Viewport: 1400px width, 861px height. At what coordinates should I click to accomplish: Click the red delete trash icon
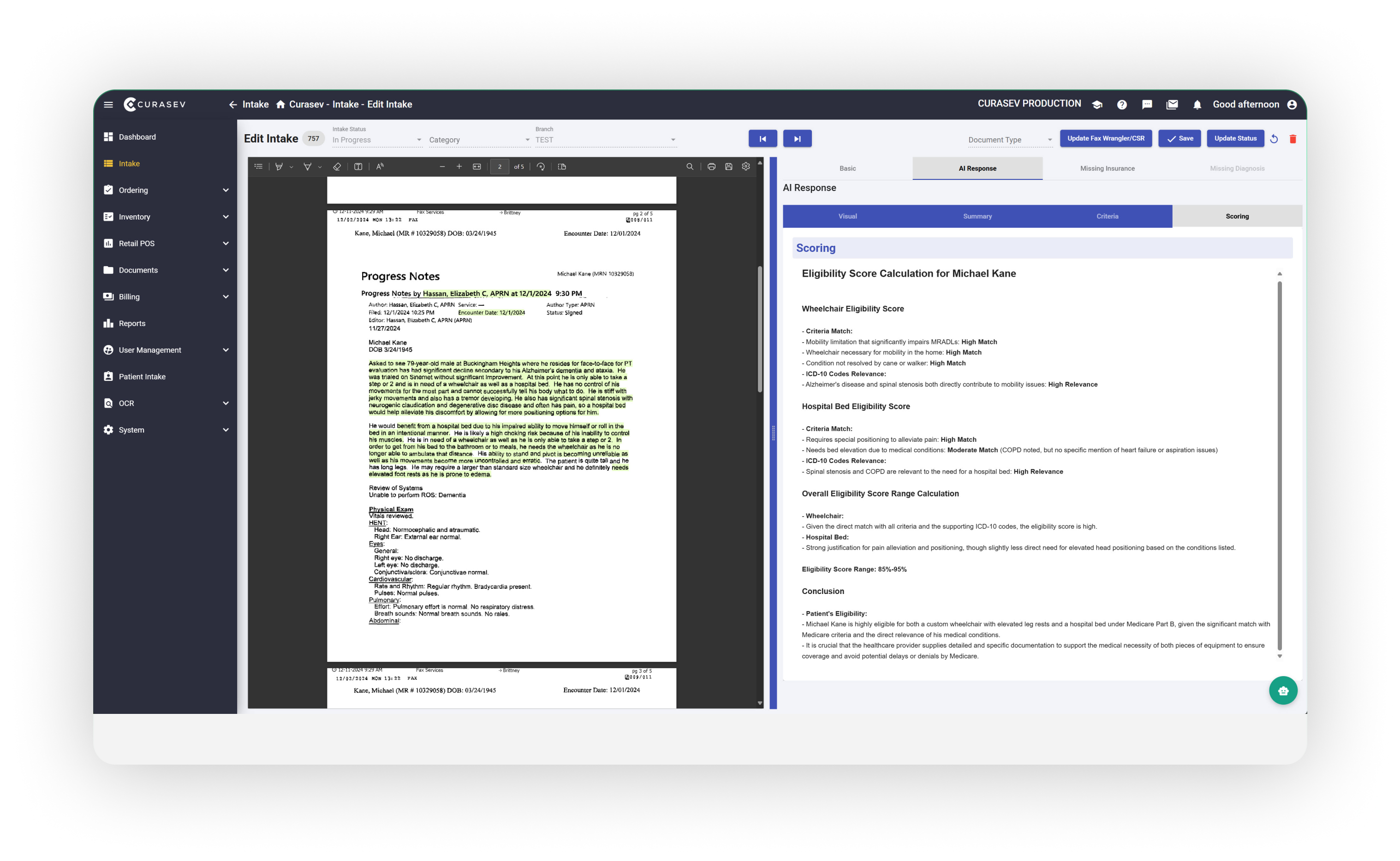click(1293, 139)
